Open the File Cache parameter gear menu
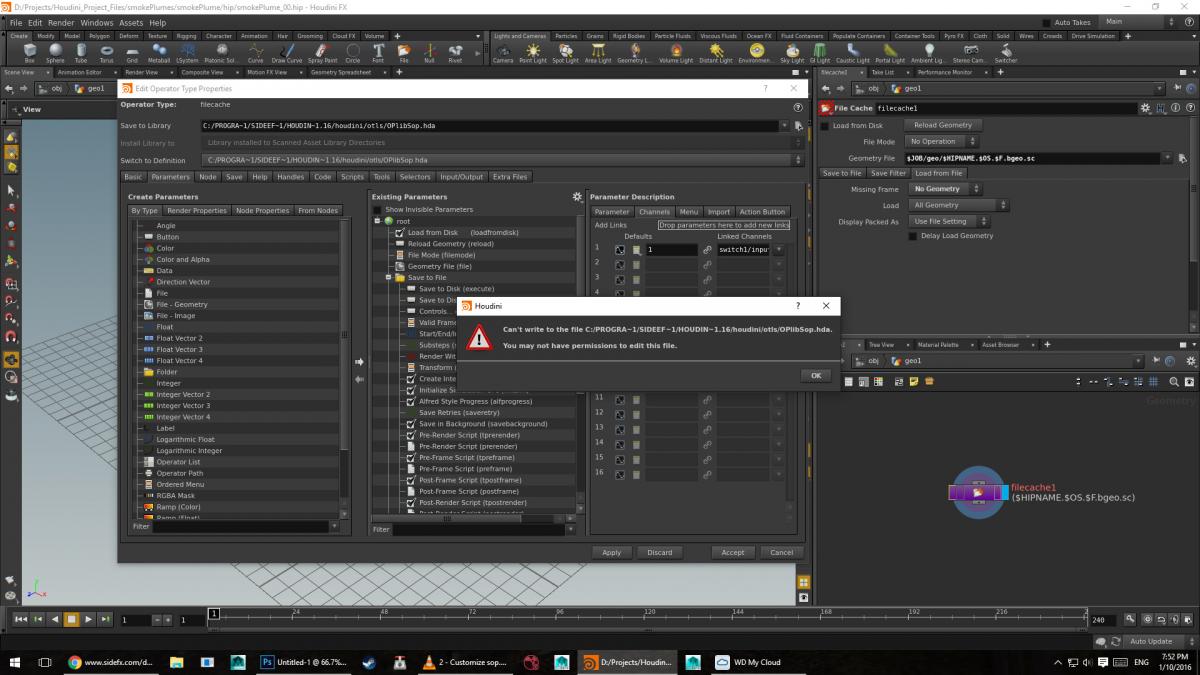Viewport: 1200px width, 675px height. click(1146, 108)
